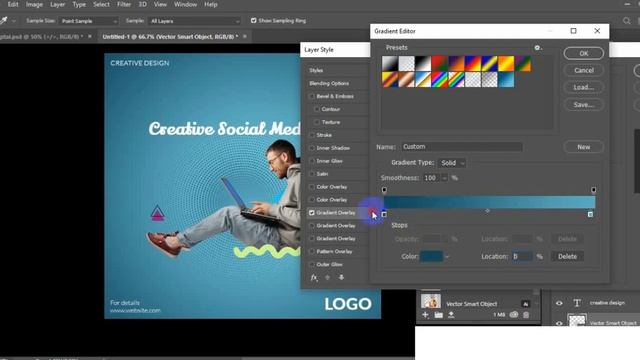640x360 pixels.
Task: Click the move effect up arrow
Action: (x=327, y=278)
